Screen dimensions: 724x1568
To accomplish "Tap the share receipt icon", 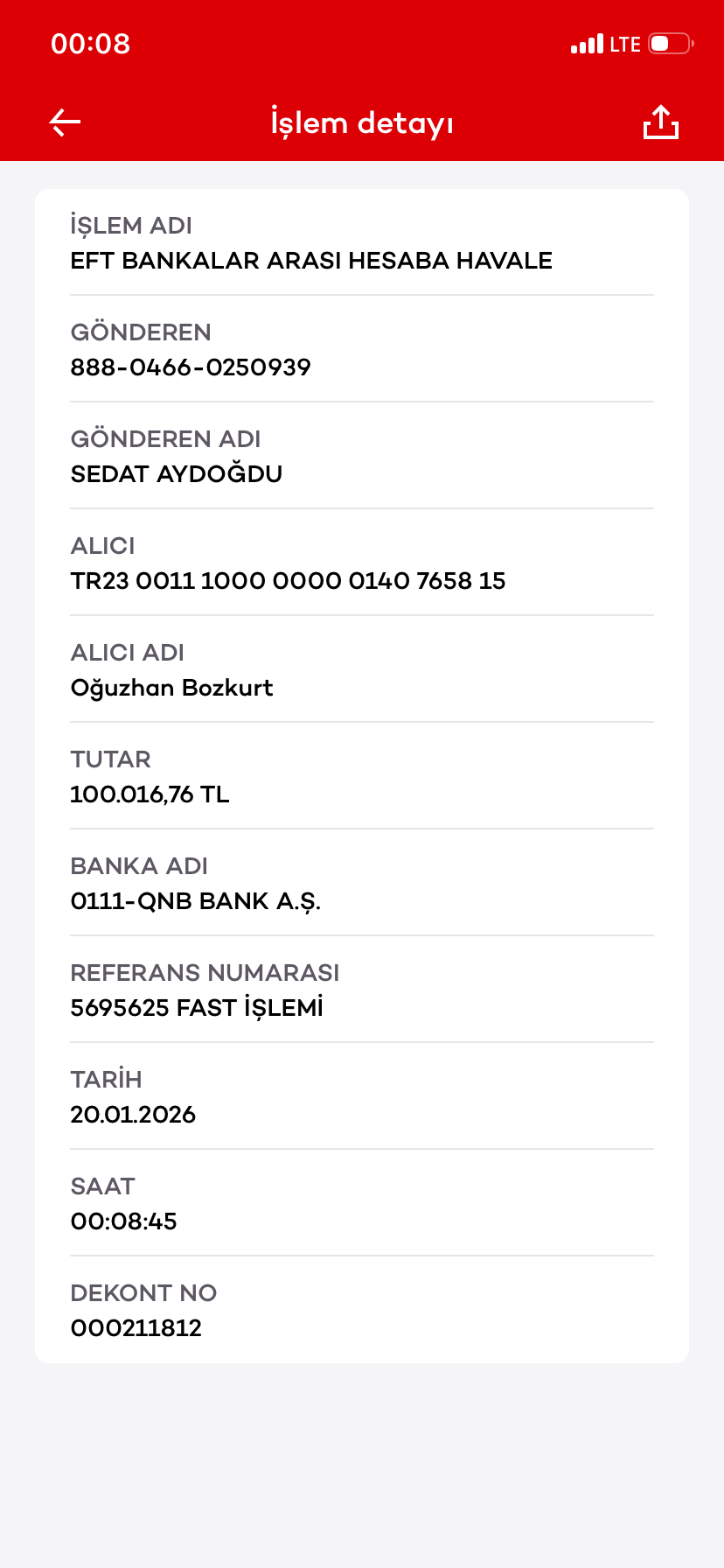I will tap(661, 122).
